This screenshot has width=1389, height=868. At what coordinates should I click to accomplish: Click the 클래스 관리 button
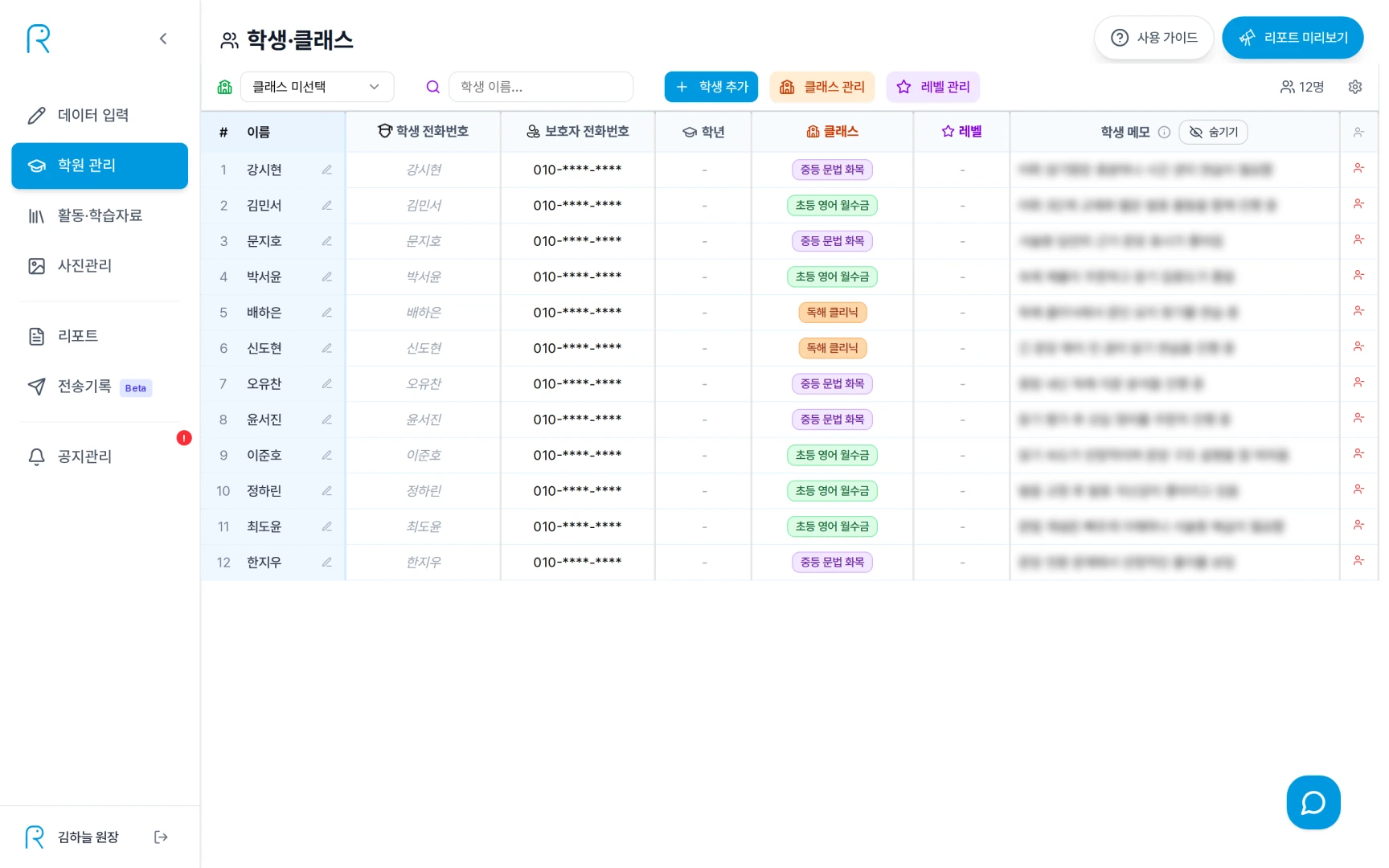click(822, 87)
